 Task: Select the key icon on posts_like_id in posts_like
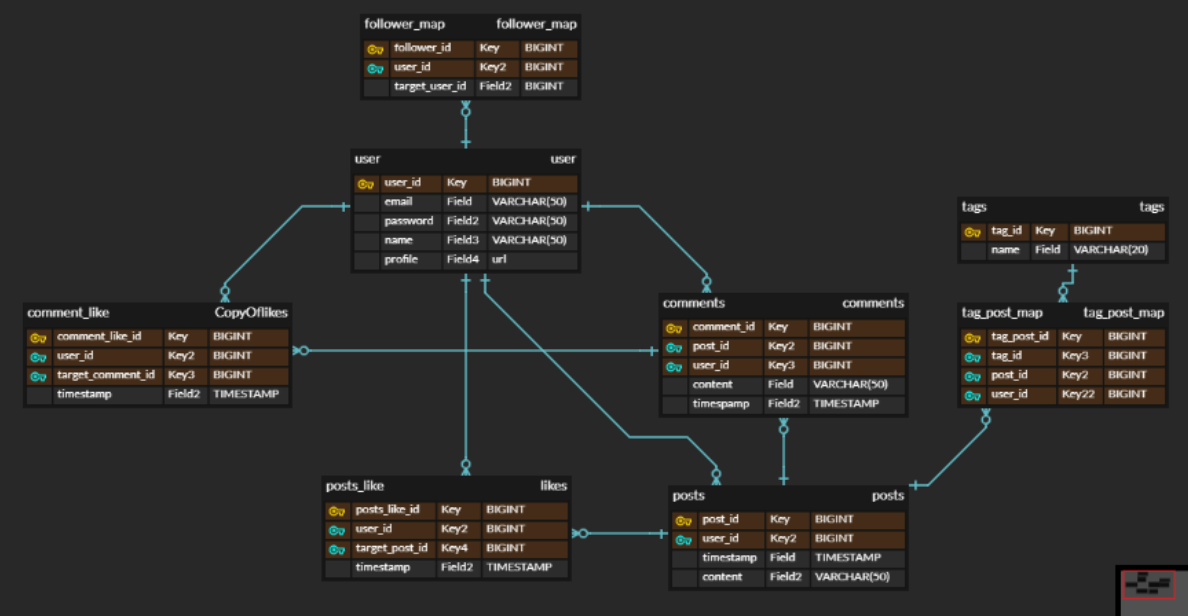coord(337,509)
